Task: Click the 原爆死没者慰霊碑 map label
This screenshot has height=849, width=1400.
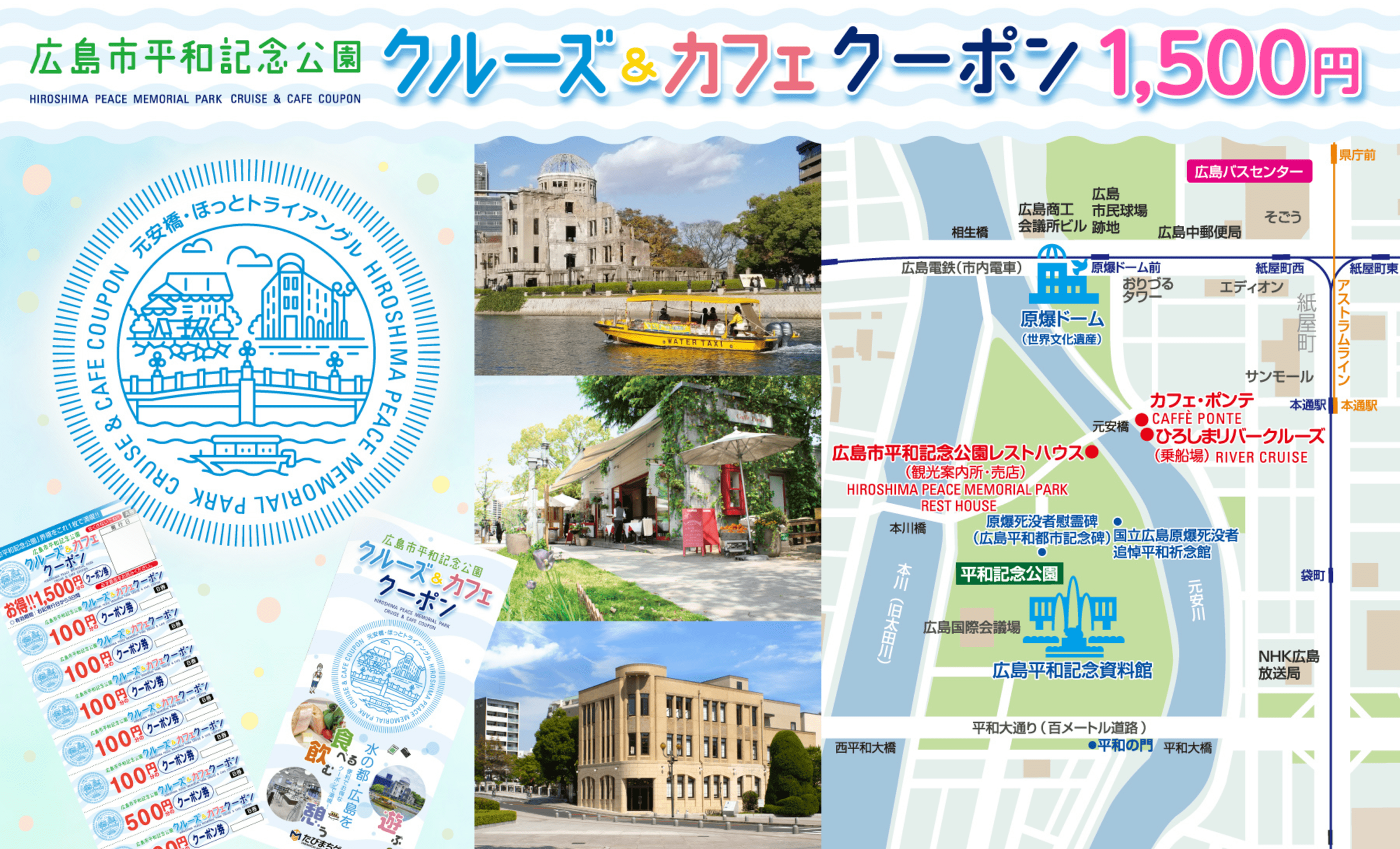Action: (1042, 521)
